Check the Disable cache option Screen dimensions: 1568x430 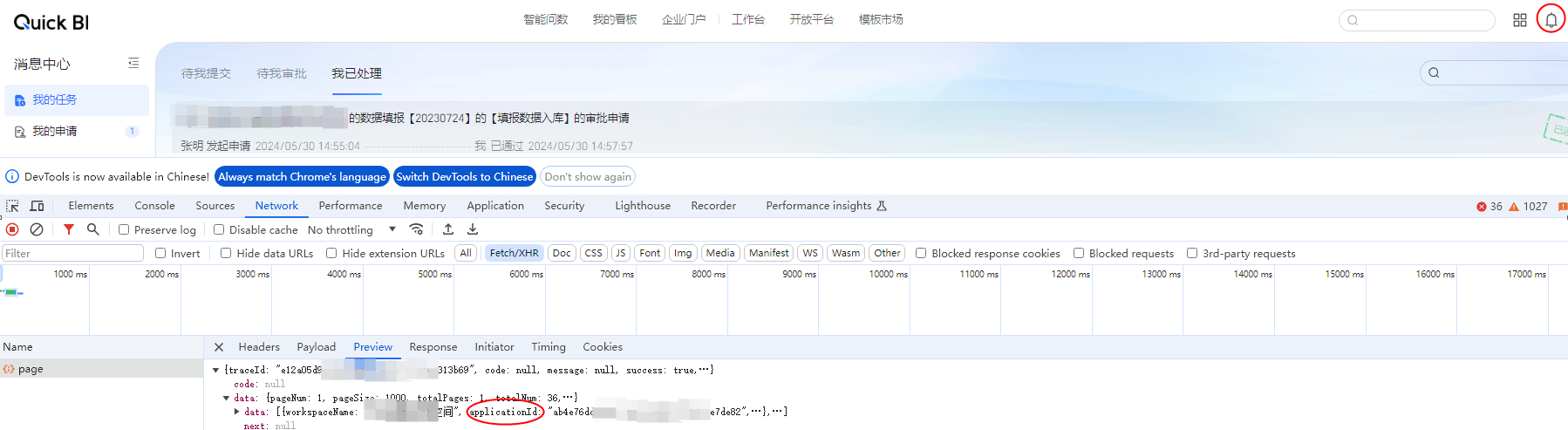click(219, 230)
